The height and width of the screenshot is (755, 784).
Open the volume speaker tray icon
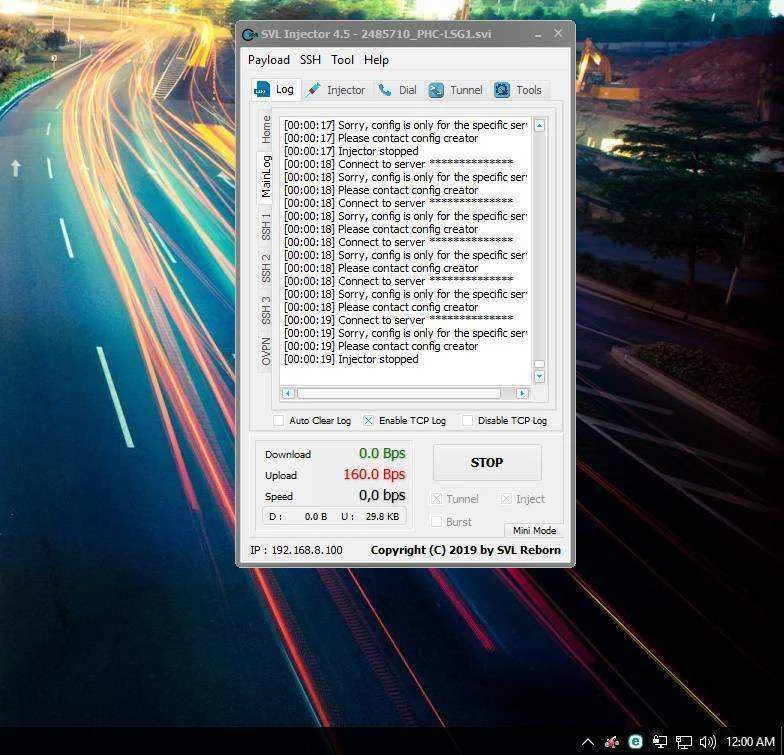pos(708,742)
